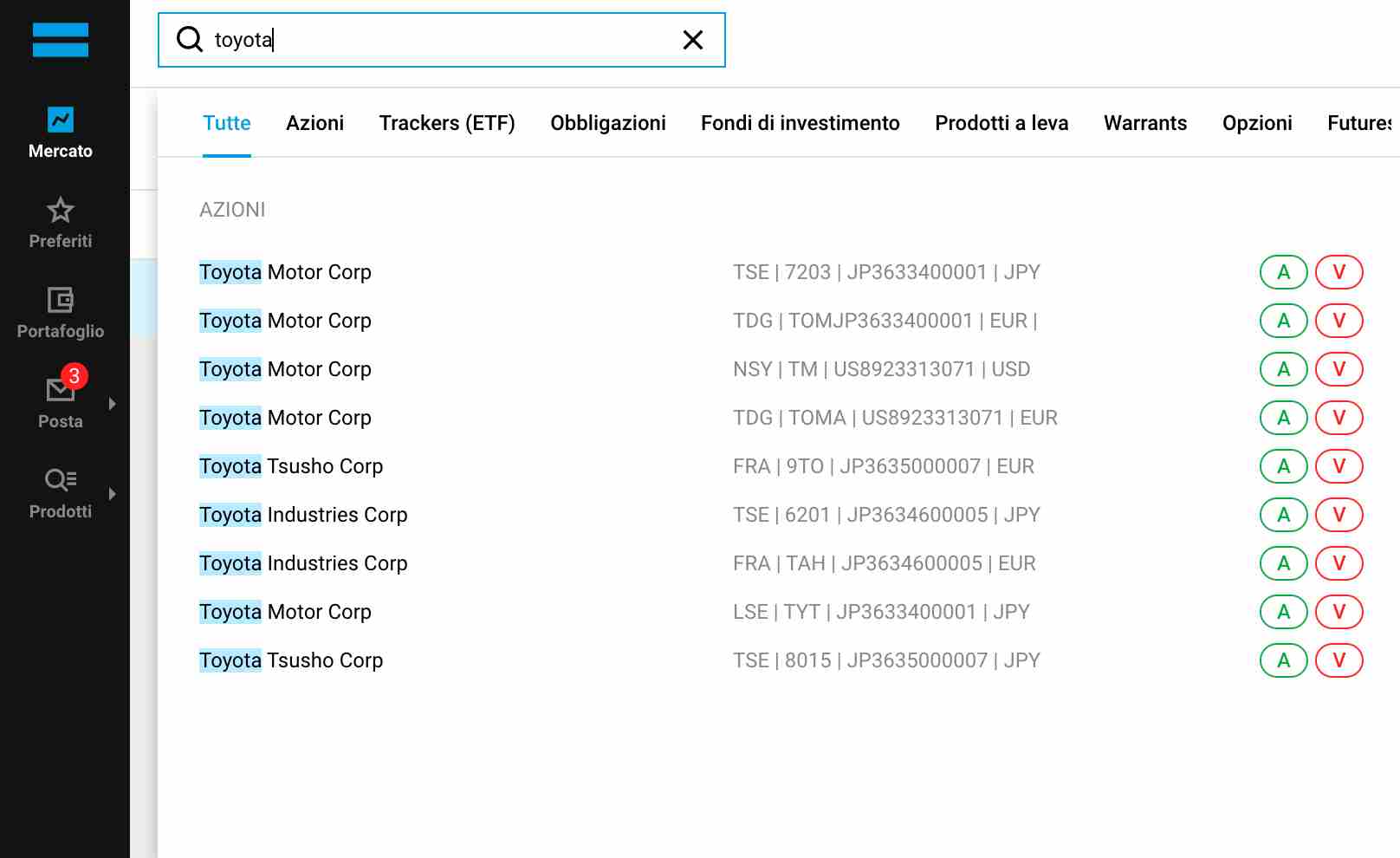
Task: Open Toyota Motor Corp LSE TYT result
Action: [x=285, y=612]
